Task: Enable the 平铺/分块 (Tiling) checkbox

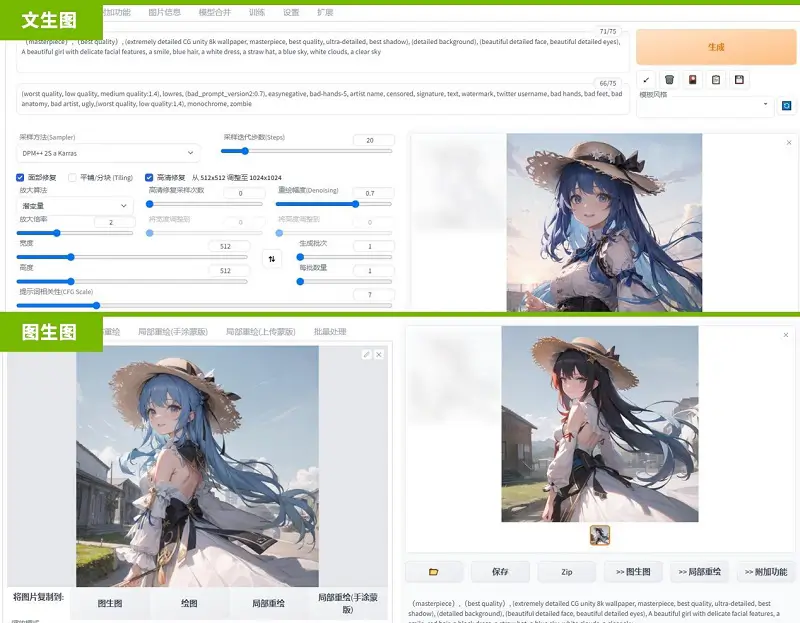Action: click(x=72, y=177)
